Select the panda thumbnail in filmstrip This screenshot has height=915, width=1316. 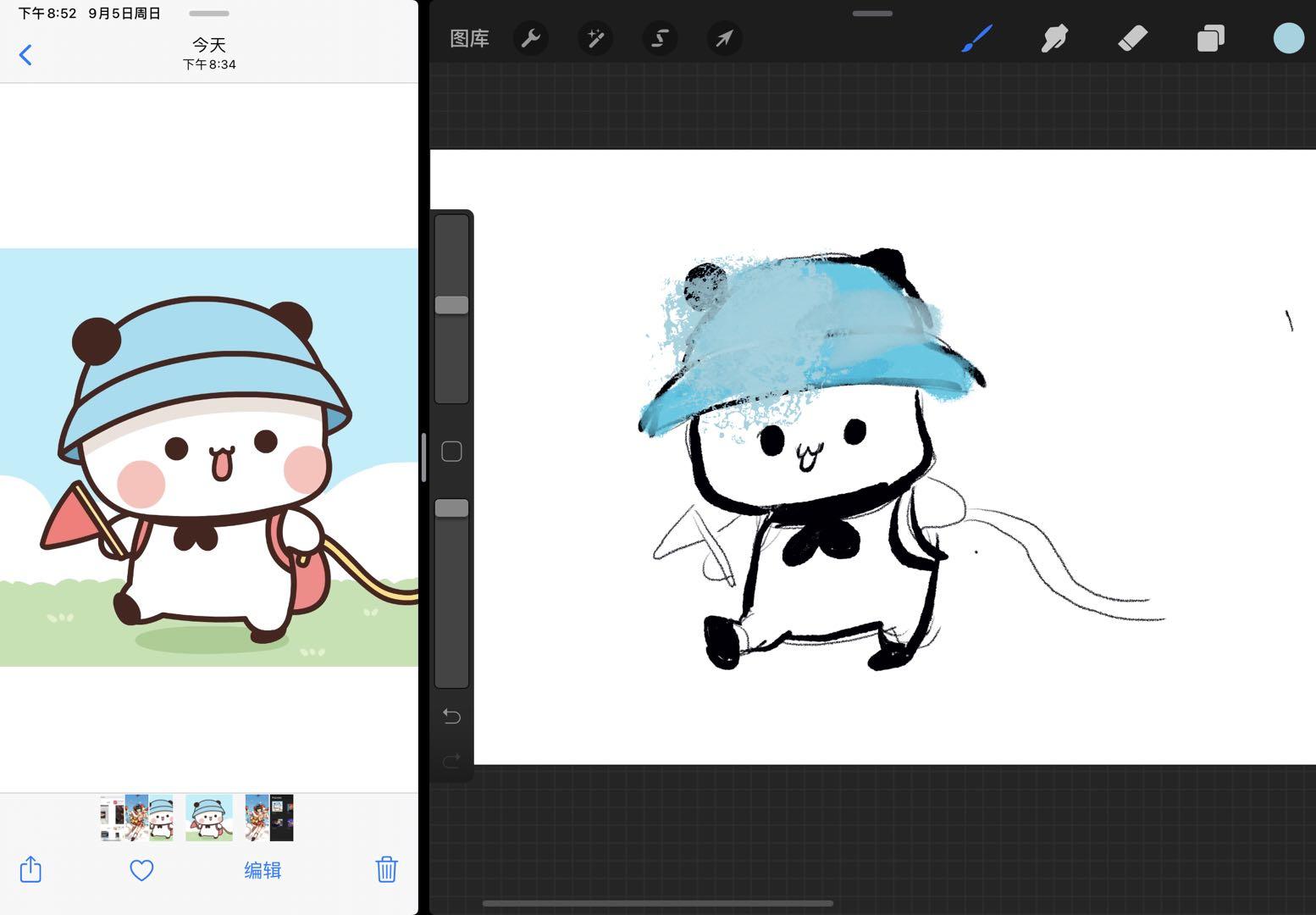[209, 818]
